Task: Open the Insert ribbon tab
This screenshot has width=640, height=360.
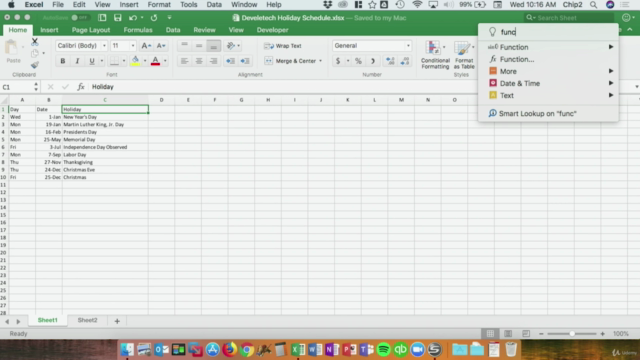Action: point(49,30)
